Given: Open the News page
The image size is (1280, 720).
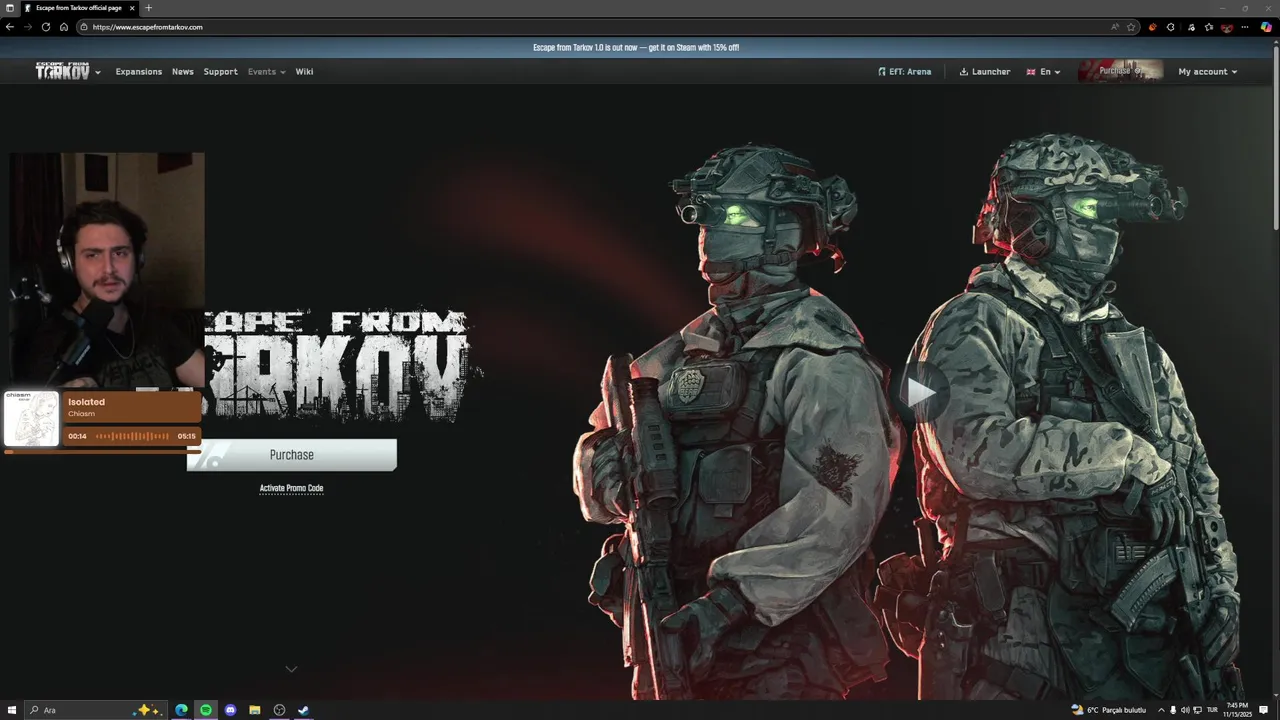Looking at the screenshot, I should coord(183,72).
